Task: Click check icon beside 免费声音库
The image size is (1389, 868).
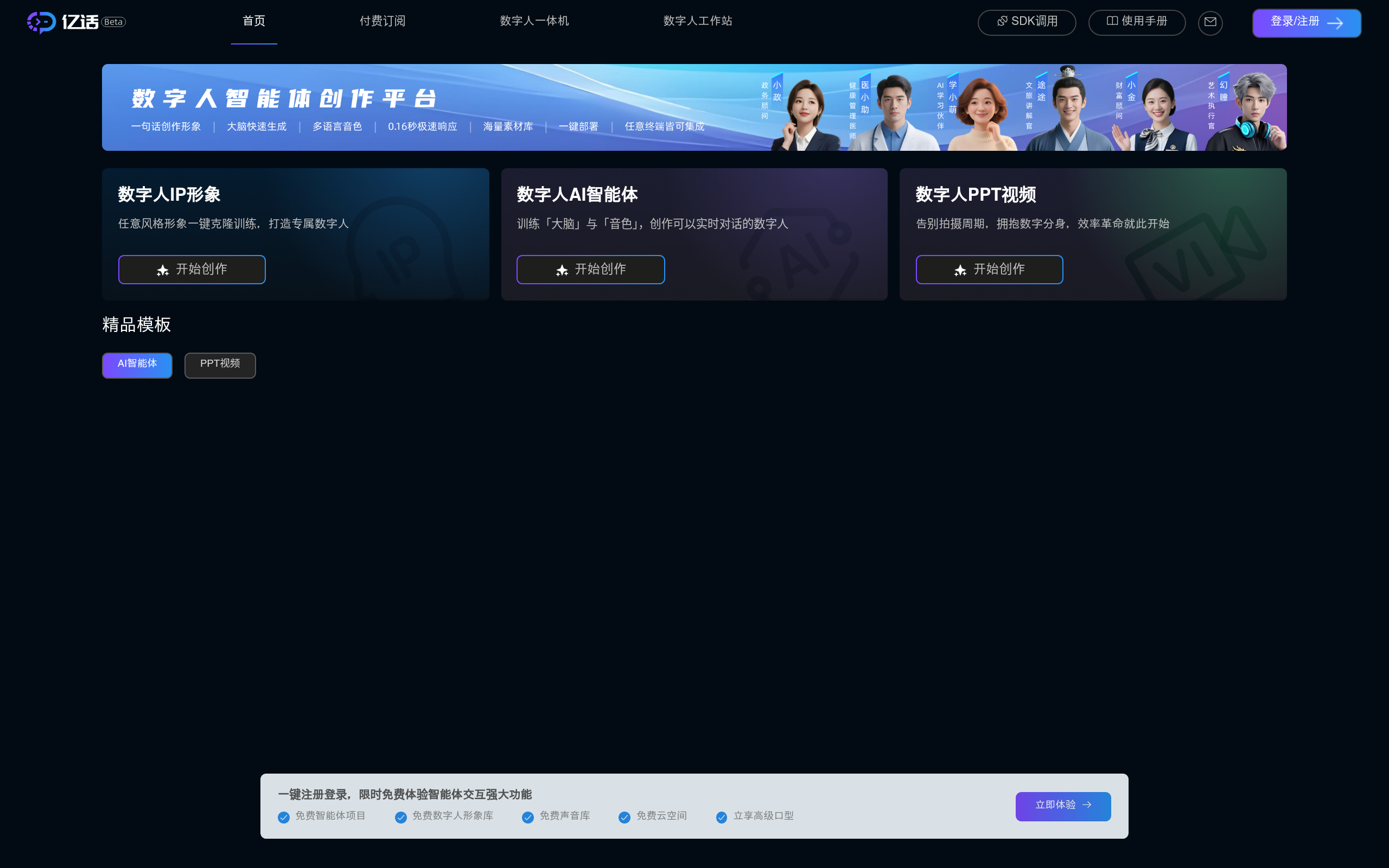Action: pyautogui.click(x=527, y=818)
